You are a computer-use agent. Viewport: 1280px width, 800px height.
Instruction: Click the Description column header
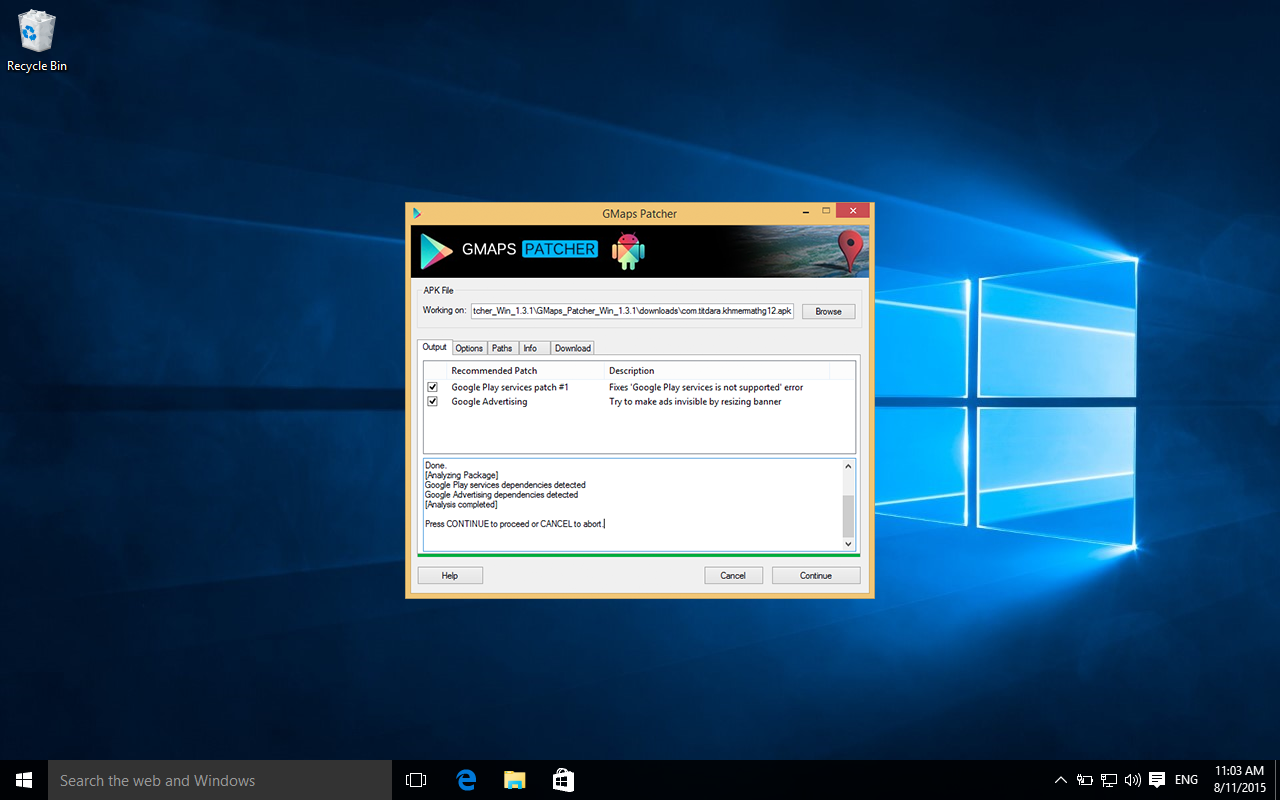tap(718, 370)
